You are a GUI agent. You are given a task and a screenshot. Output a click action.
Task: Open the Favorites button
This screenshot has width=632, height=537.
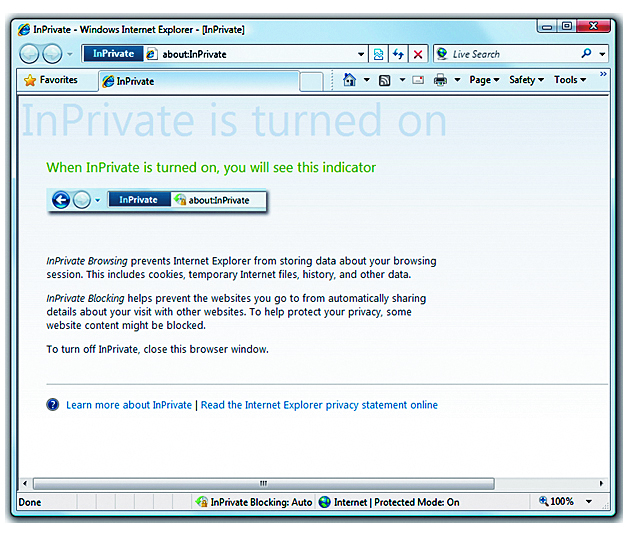[x=51, y=80]
